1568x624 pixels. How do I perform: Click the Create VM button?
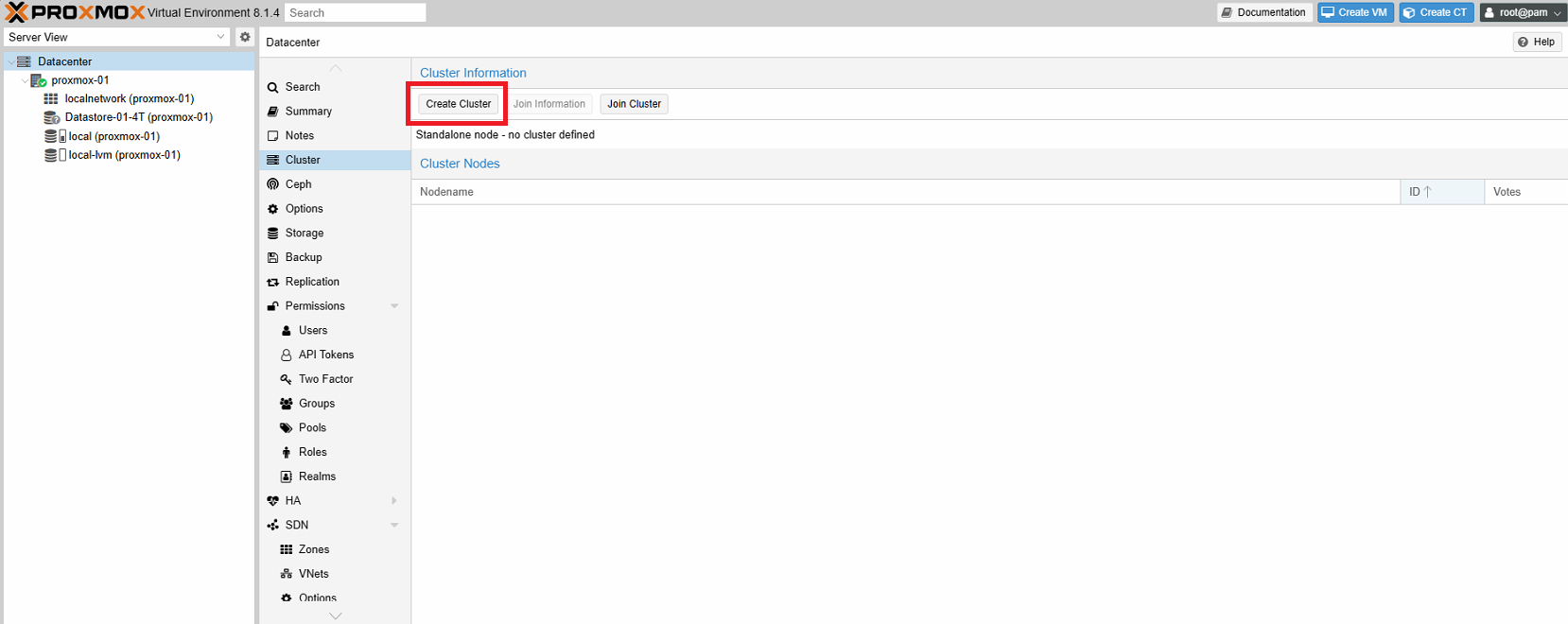[x=1355, y=12]
